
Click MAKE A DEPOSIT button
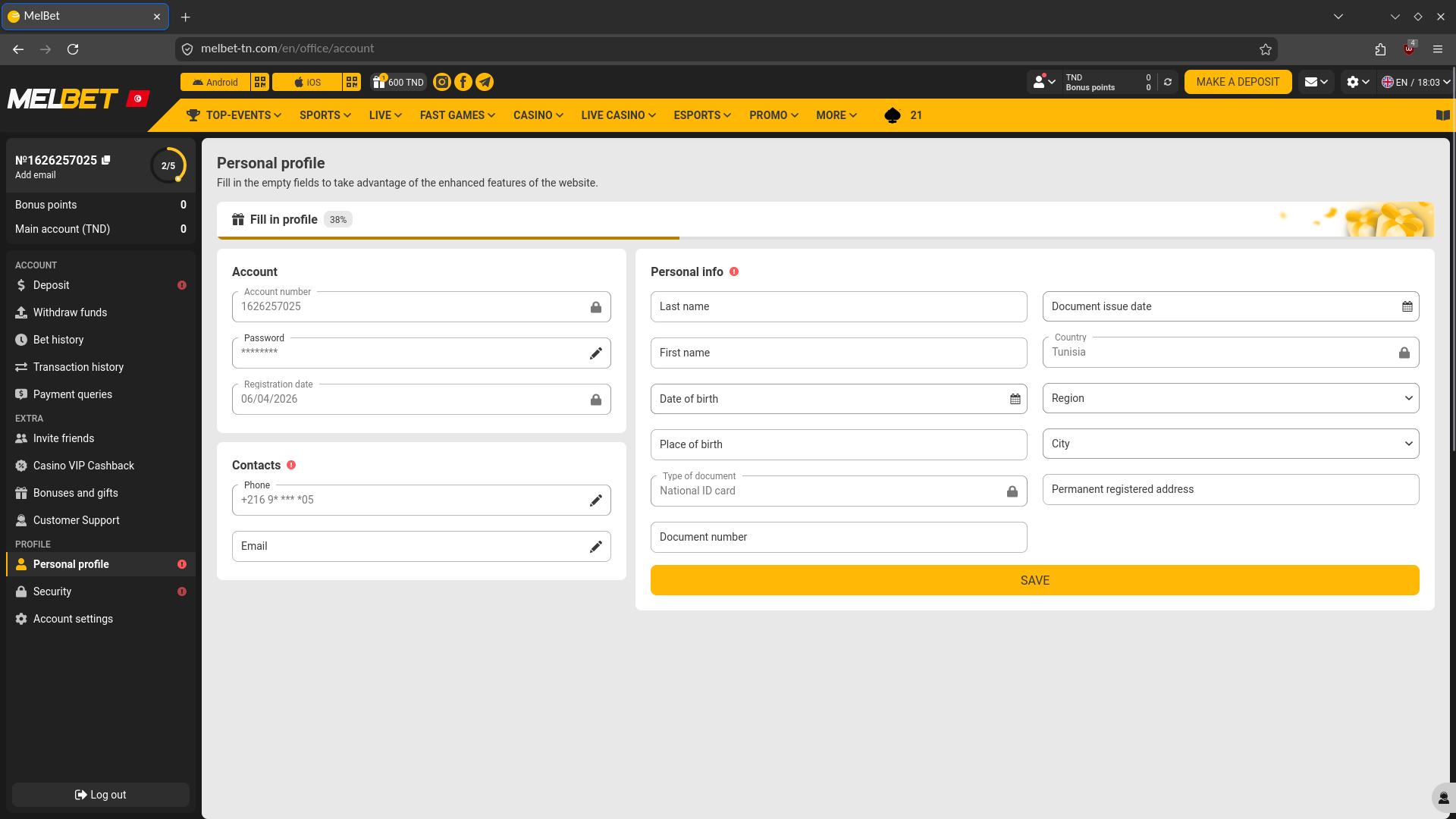pos(1238,82)
